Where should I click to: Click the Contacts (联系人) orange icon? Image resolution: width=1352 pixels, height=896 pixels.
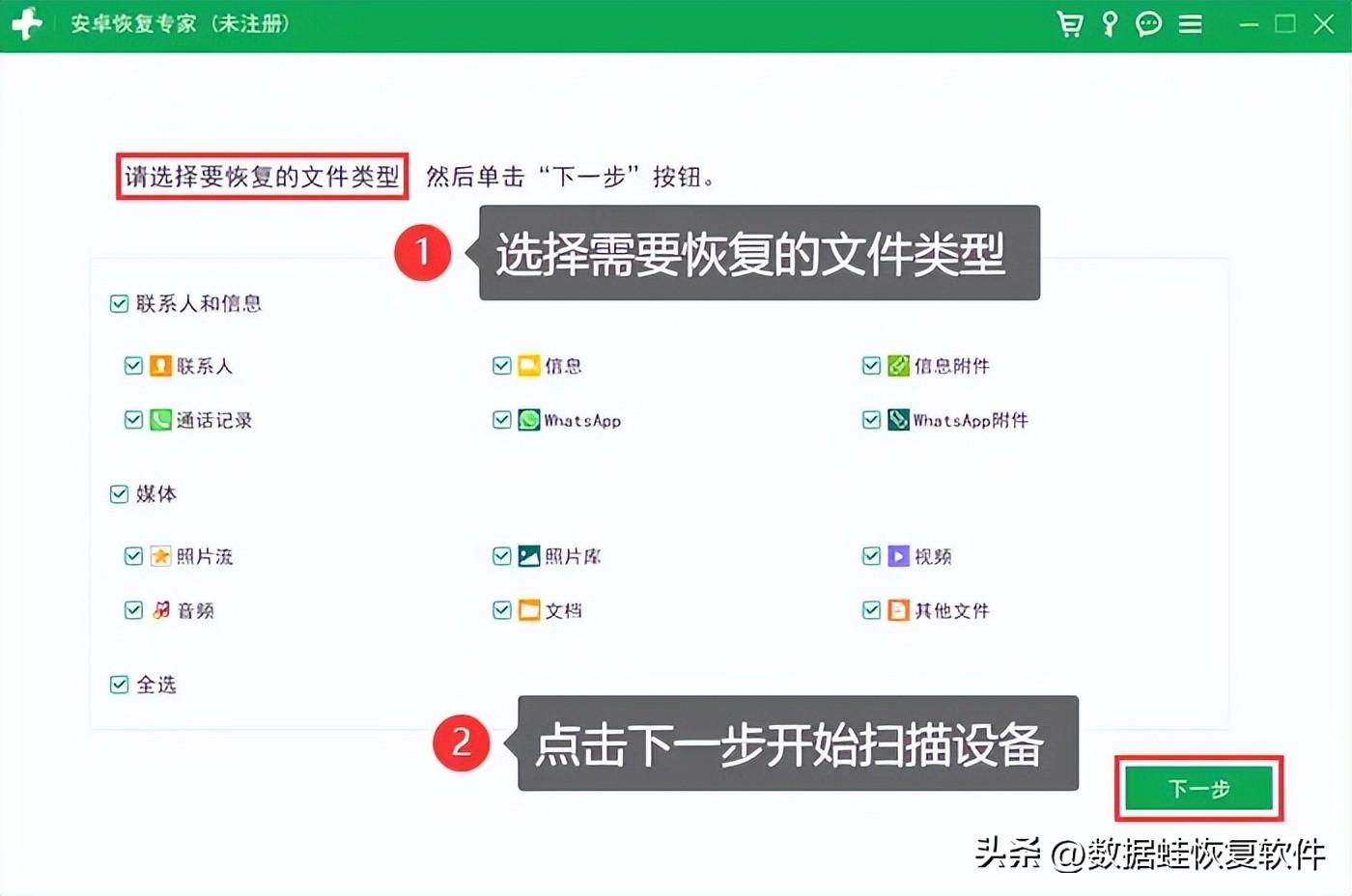tap(160, 366)
